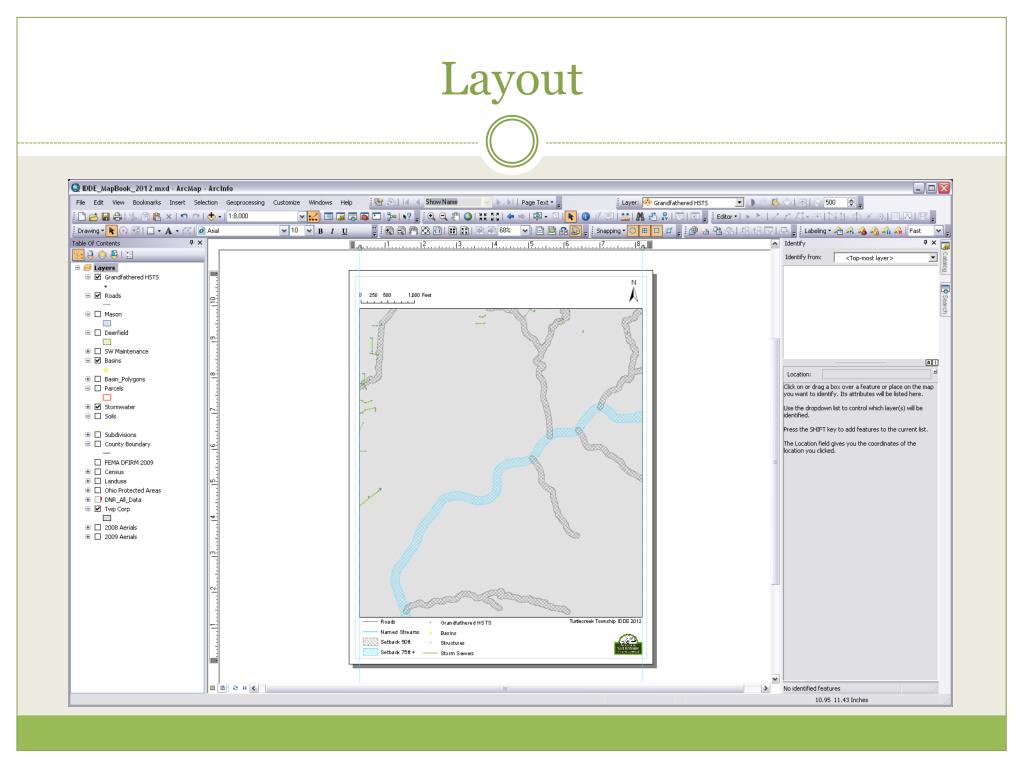
Task: Select the Zoom Out magnifier tool
Action: (x=443, y=217)
